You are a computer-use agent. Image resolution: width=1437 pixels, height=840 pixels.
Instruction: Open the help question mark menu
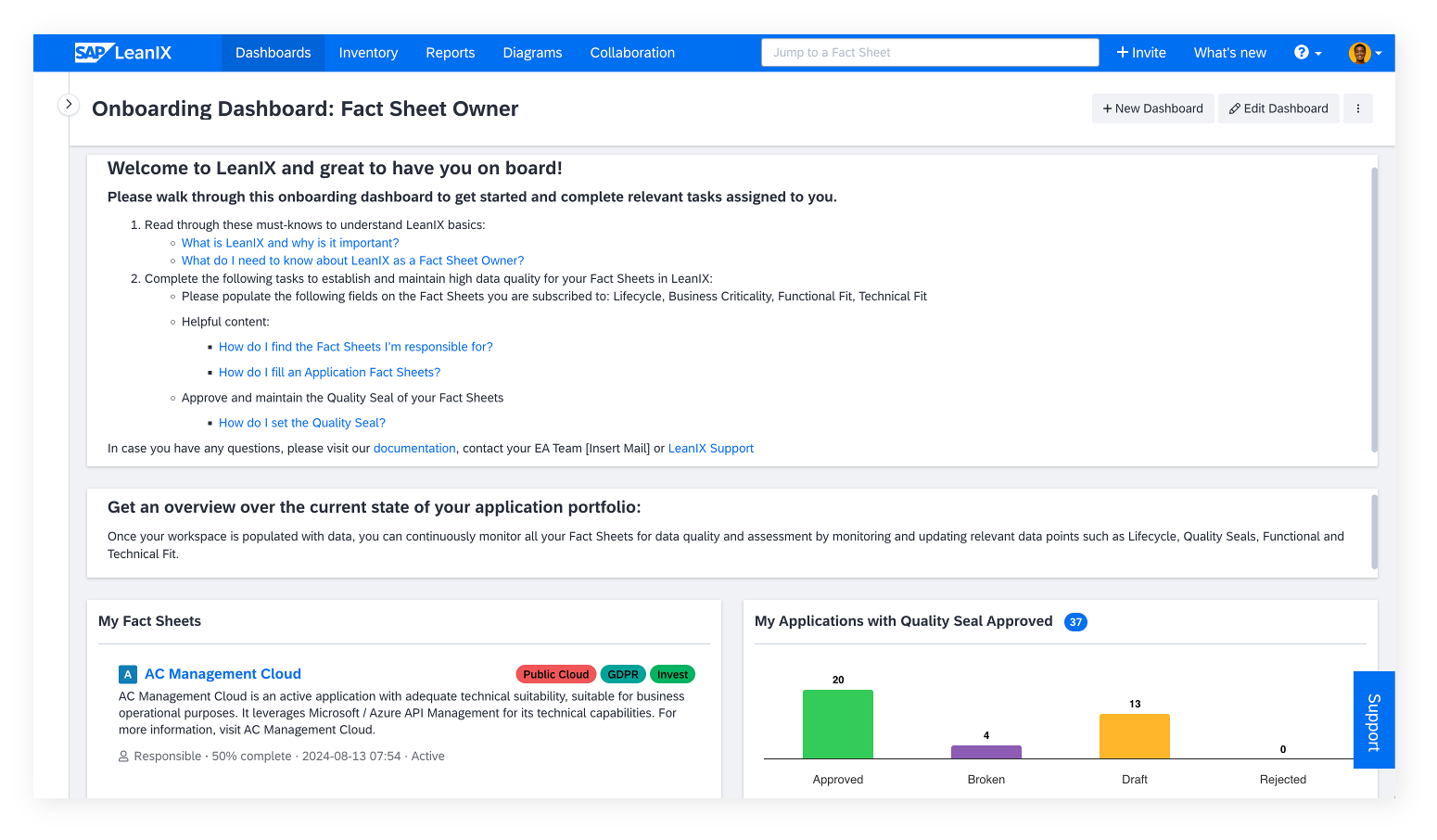tap(1307, 53)
